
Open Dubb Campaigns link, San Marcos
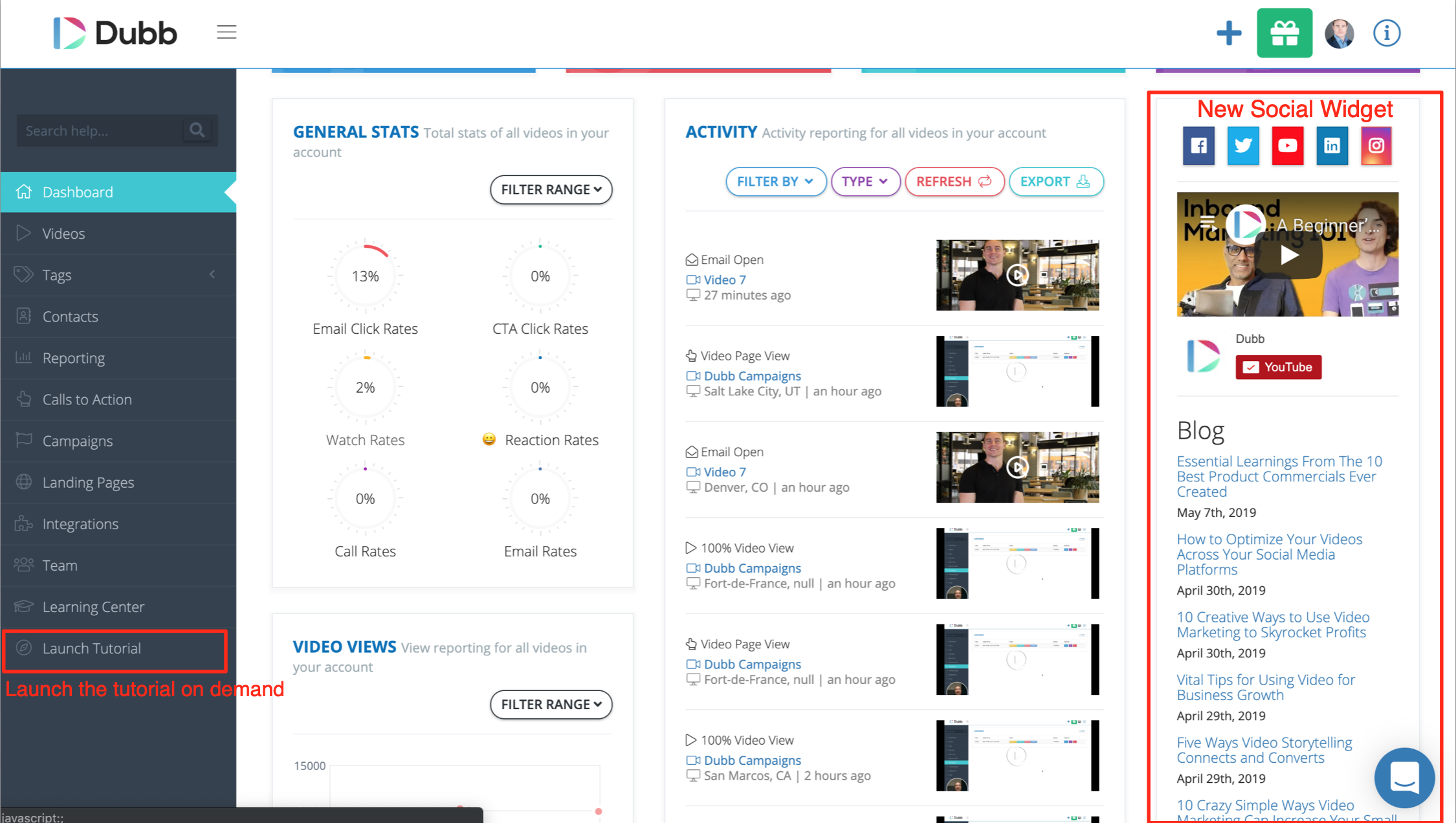tap(752, 760)
